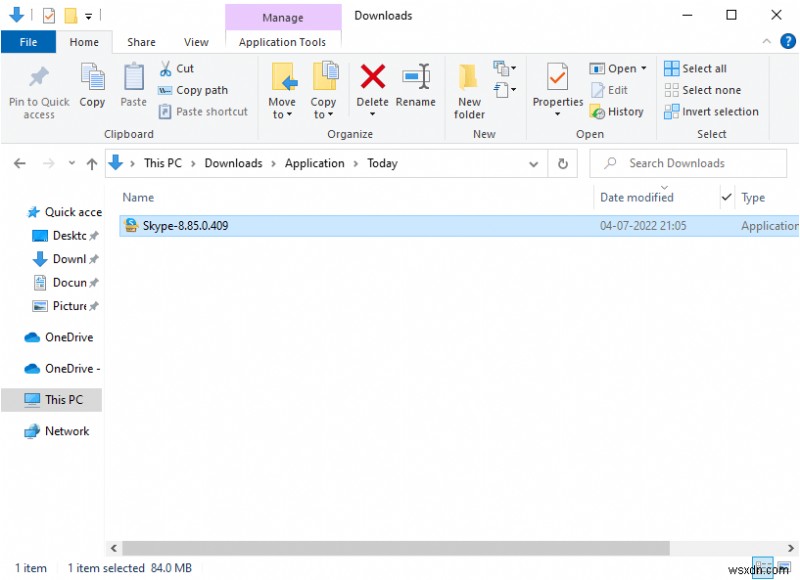800x580 pixels.
Task: Open pinned Pictures folder in sidebar
Action: pos(65,306)
